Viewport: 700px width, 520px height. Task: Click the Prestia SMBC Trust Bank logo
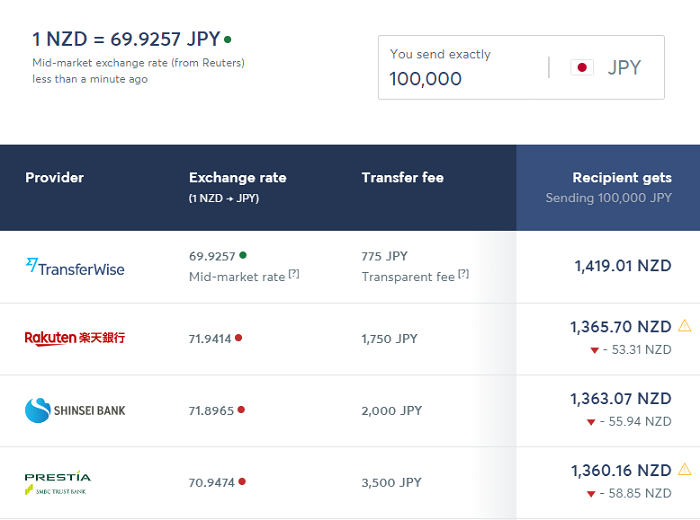[58, 483]
